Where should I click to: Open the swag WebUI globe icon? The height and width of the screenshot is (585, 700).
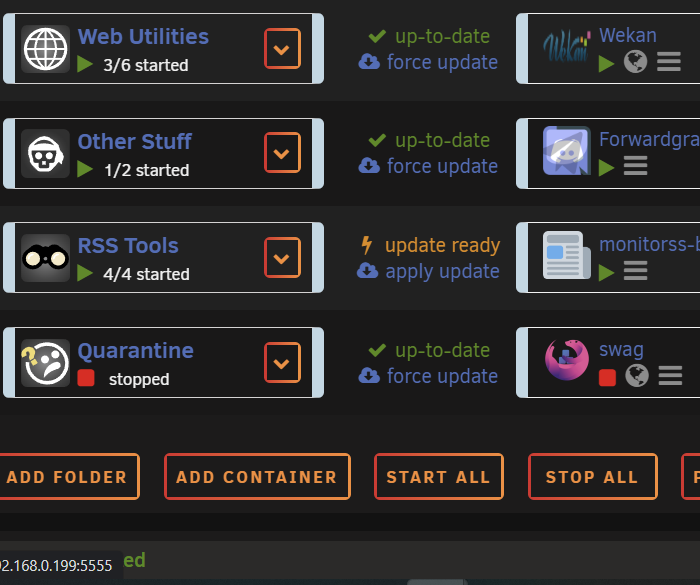click(637, 376)
